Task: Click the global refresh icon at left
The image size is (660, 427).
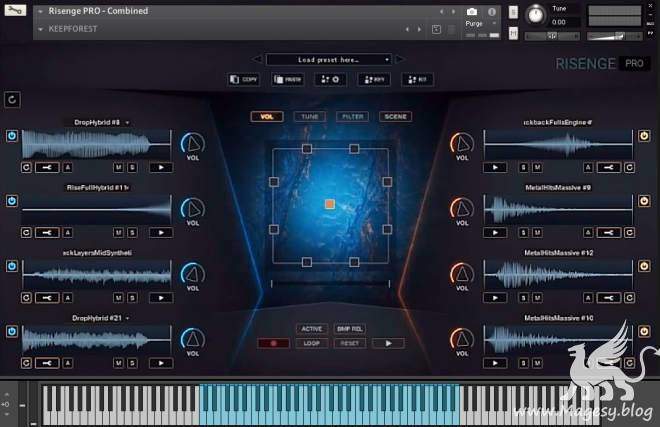Action: [12, 100]
